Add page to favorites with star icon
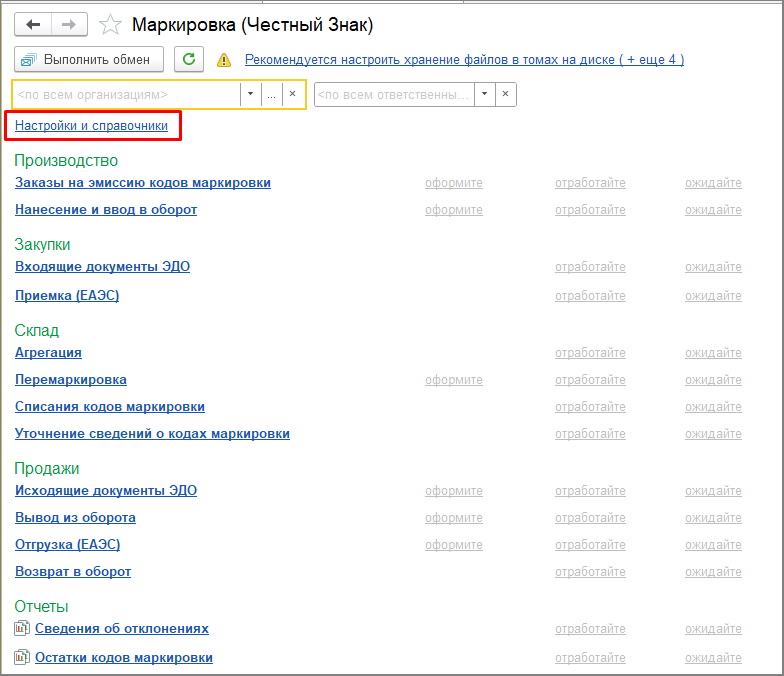The width and height of the screenshot is (784, 676). pos(110,24)
